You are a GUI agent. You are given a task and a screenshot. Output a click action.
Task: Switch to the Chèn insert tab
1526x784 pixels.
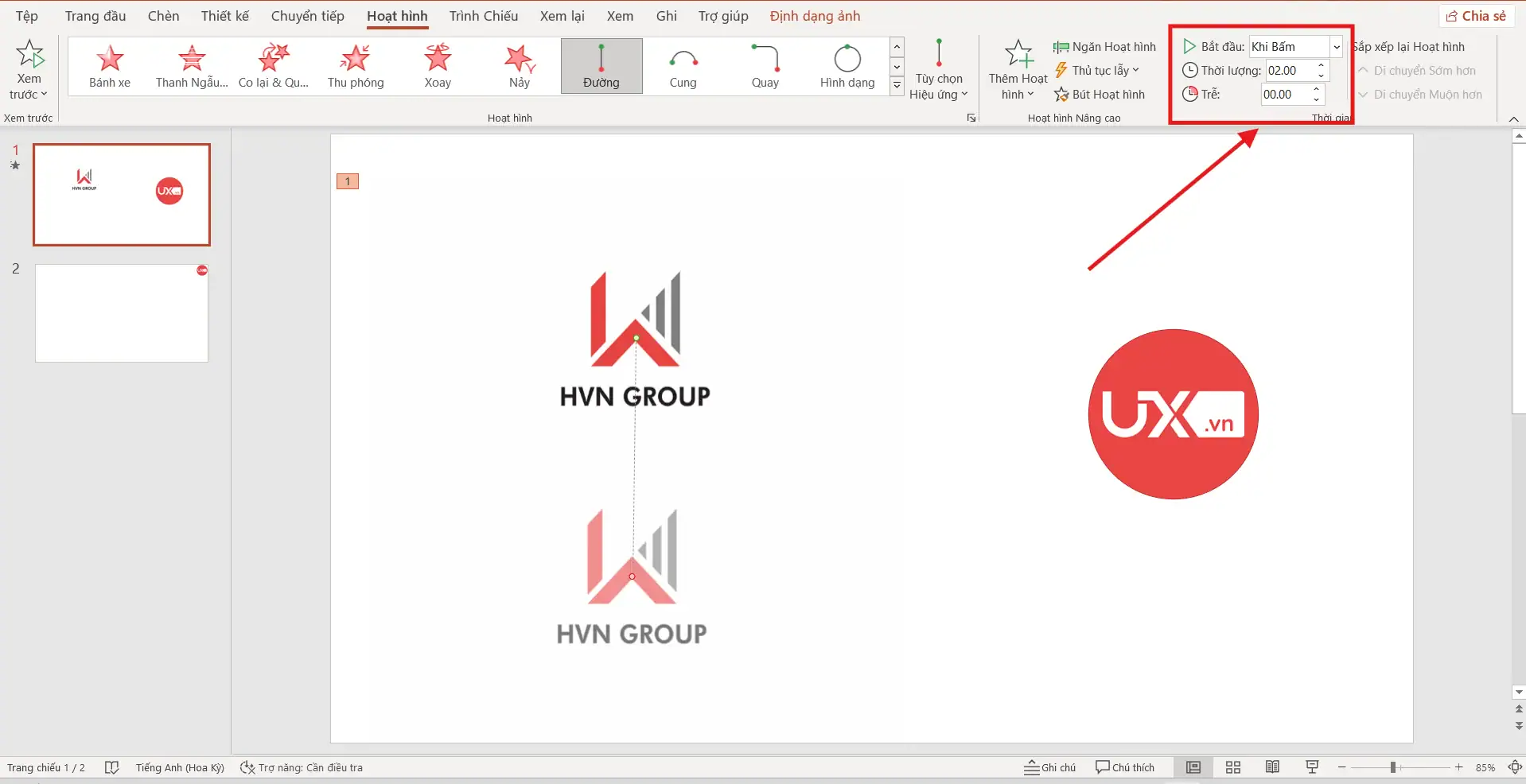click(x=164, y=16)
